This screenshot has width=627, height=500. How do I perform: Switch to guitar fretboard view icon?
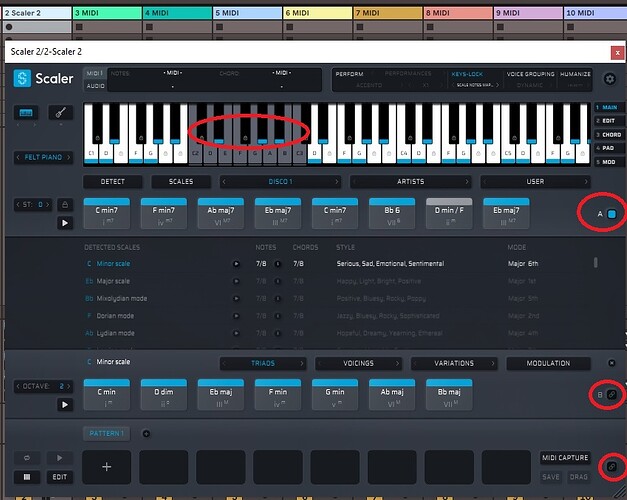(60, 113)
